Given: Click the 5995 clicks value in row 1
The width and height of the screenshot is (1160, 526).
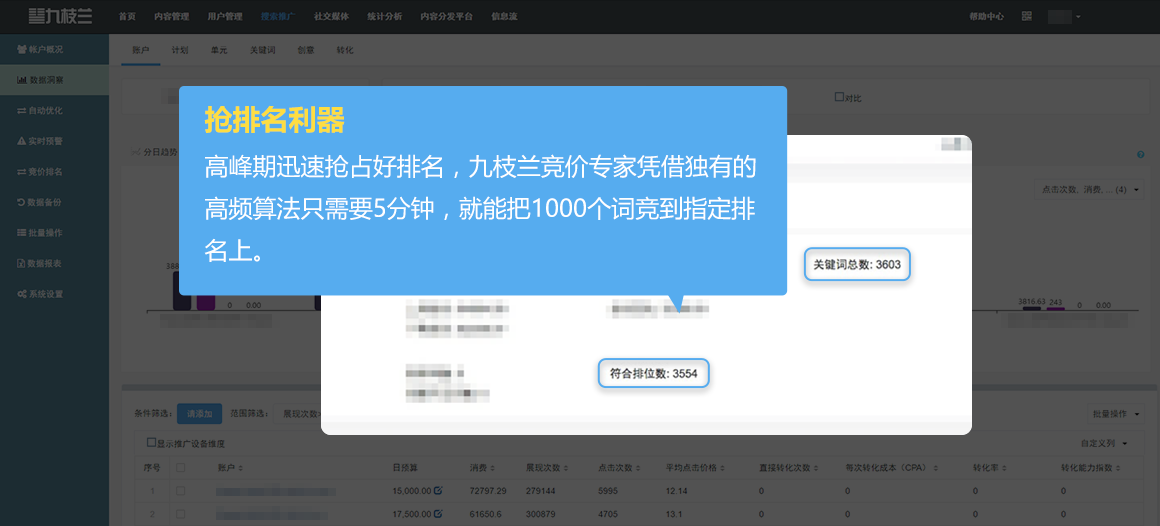Looking at the screenshot, I should coord(608,491).
